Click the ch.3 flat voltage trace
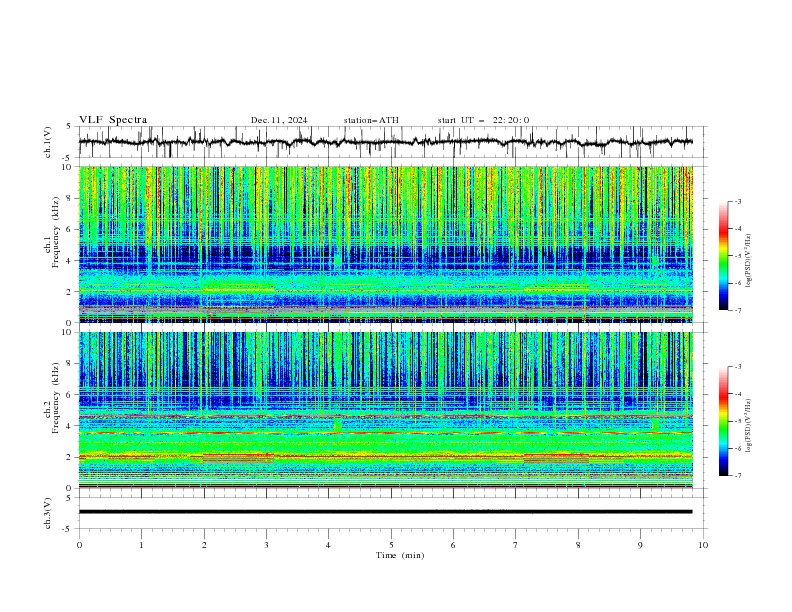The width and height of the screenshot is (792, 612). tap(385, 512)
